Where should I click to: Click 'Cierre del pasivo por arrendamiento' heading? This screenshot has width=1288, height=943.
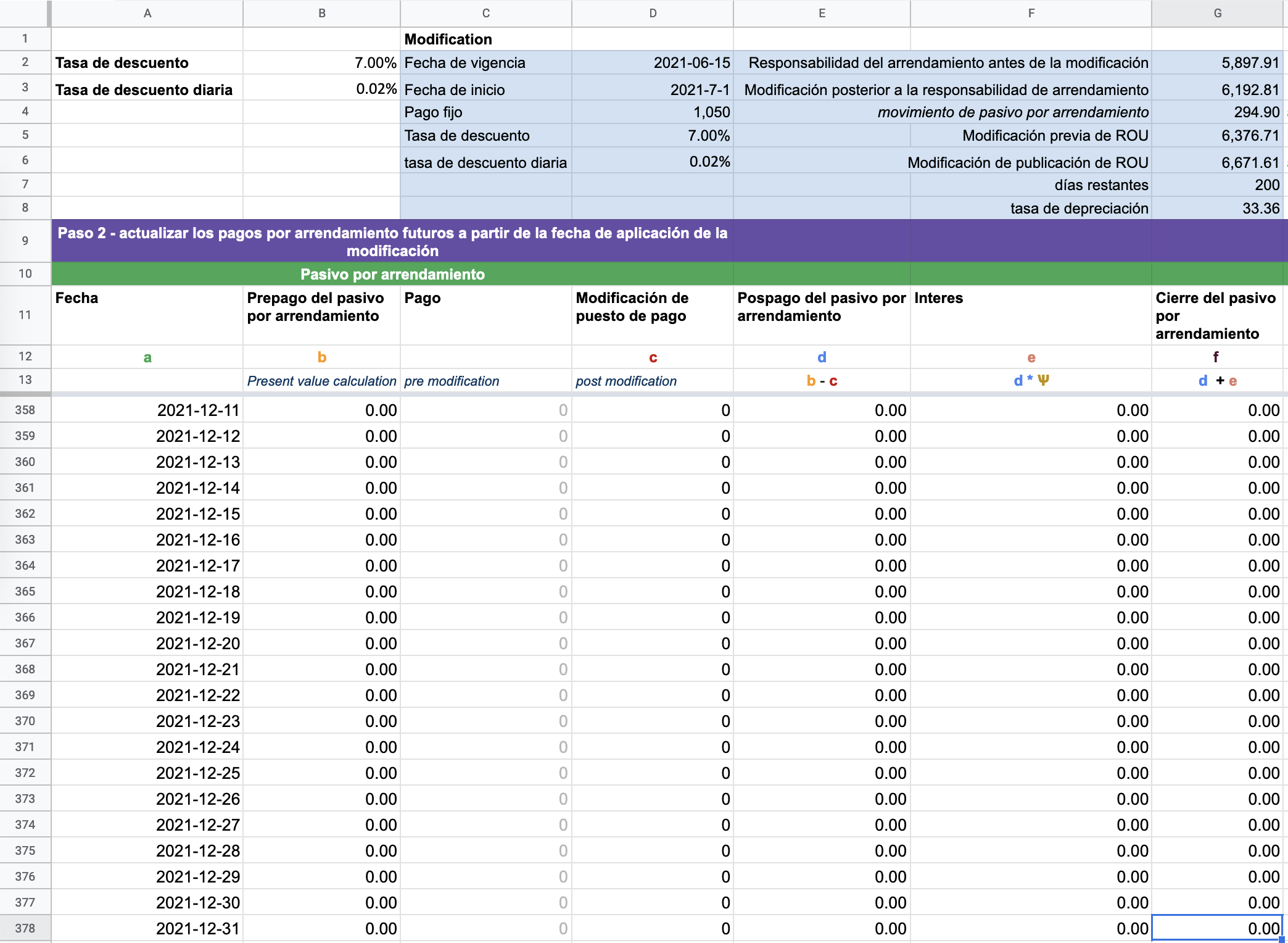coord(1217,315)
